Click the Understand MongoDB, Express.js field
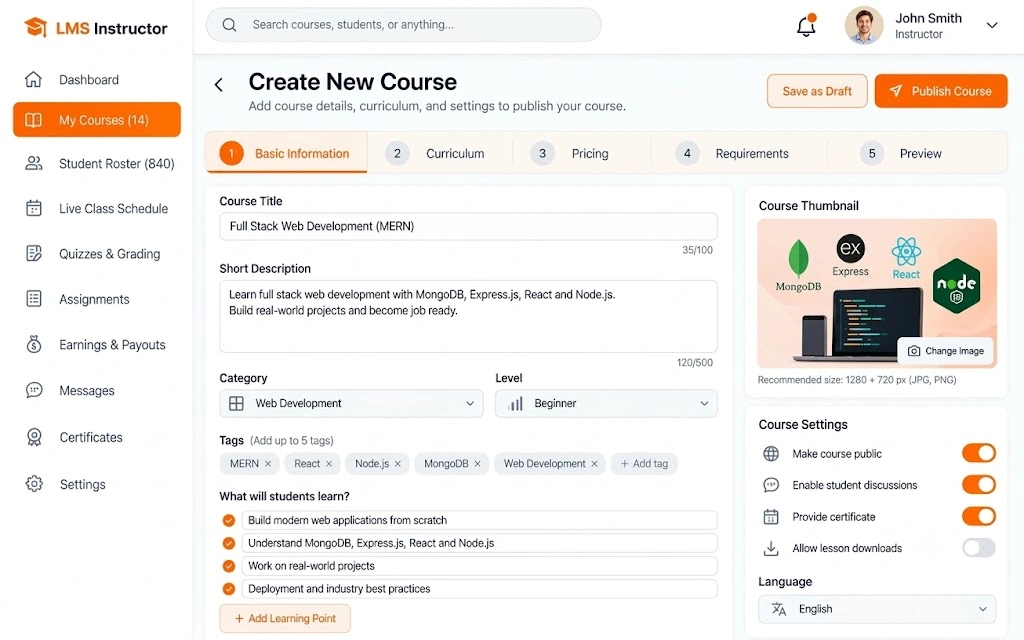This screenshot has height=640, width=1024. tap(479, 543)
